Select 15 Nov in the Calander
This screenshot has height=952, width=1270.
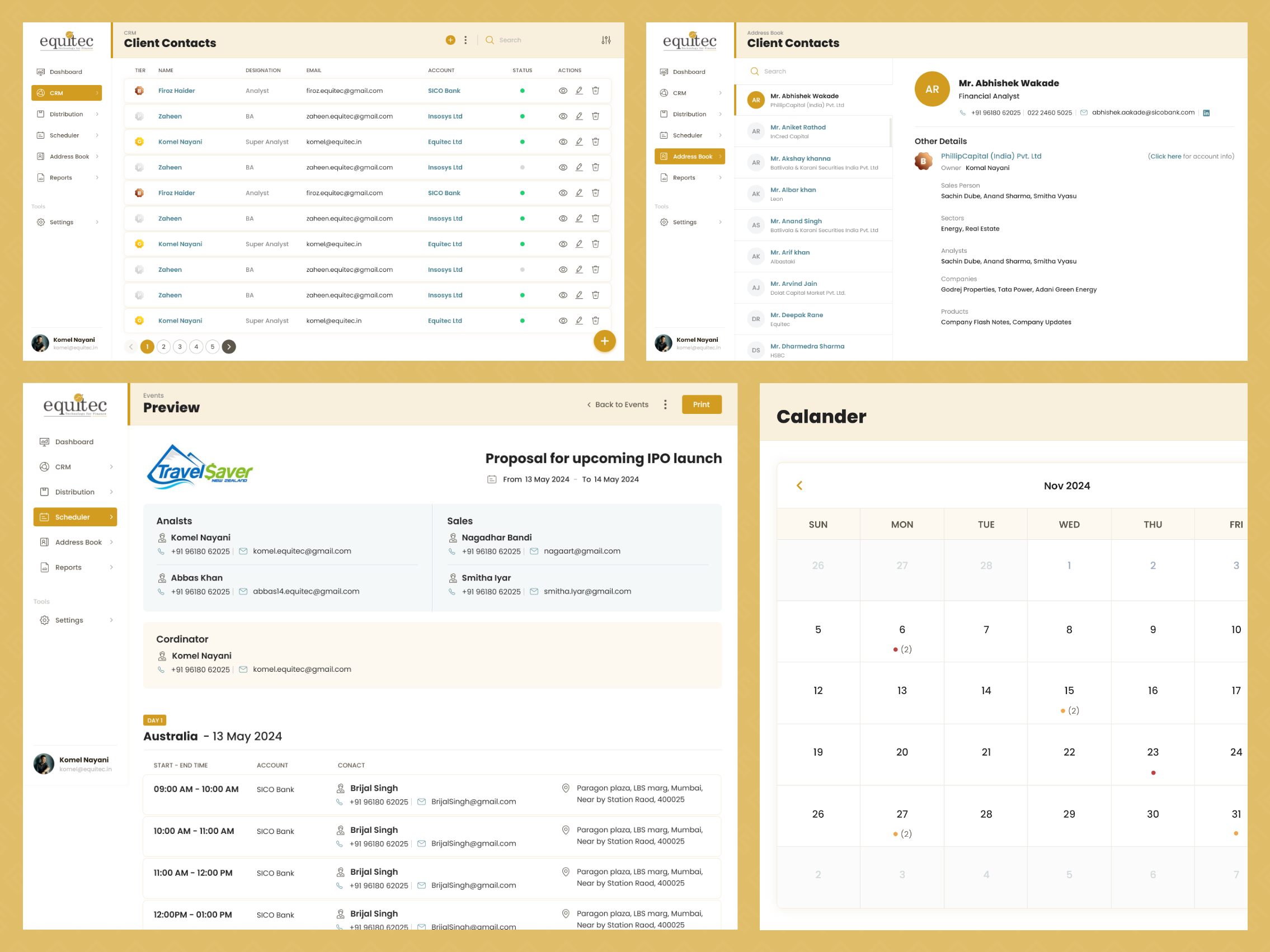pos(1069,693)
